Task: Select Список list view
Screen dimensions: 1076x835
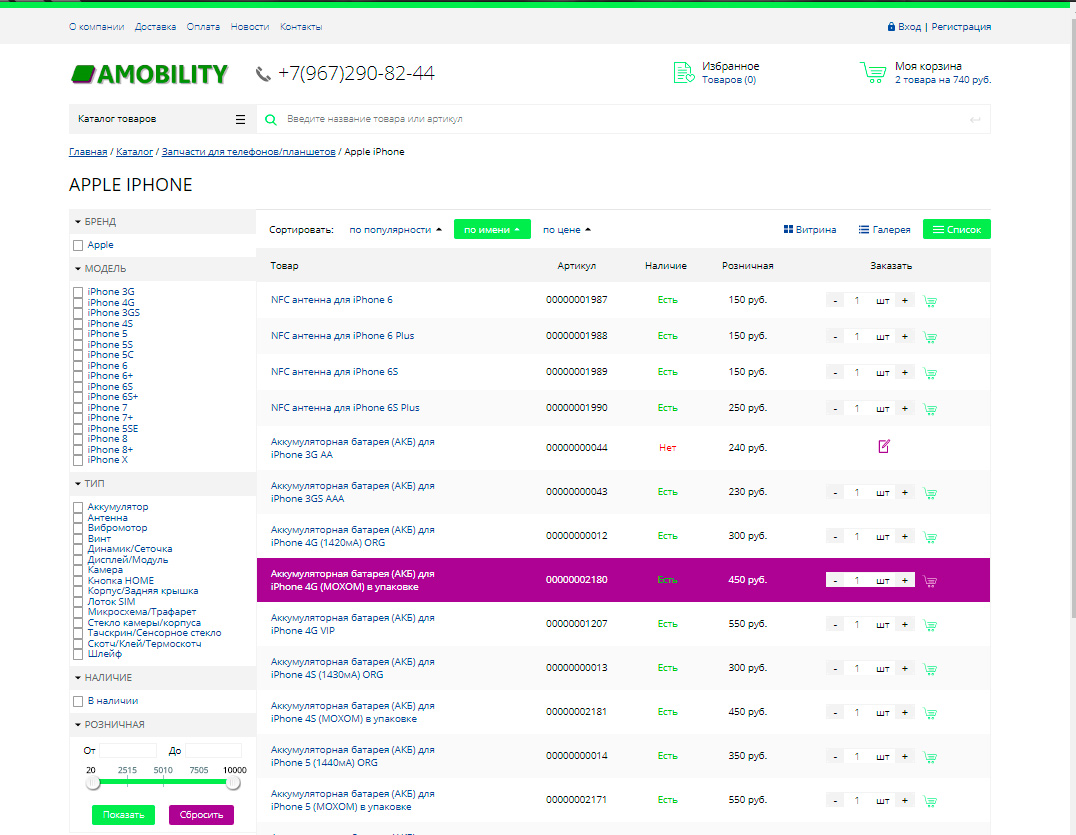Action: click(957, 229)
